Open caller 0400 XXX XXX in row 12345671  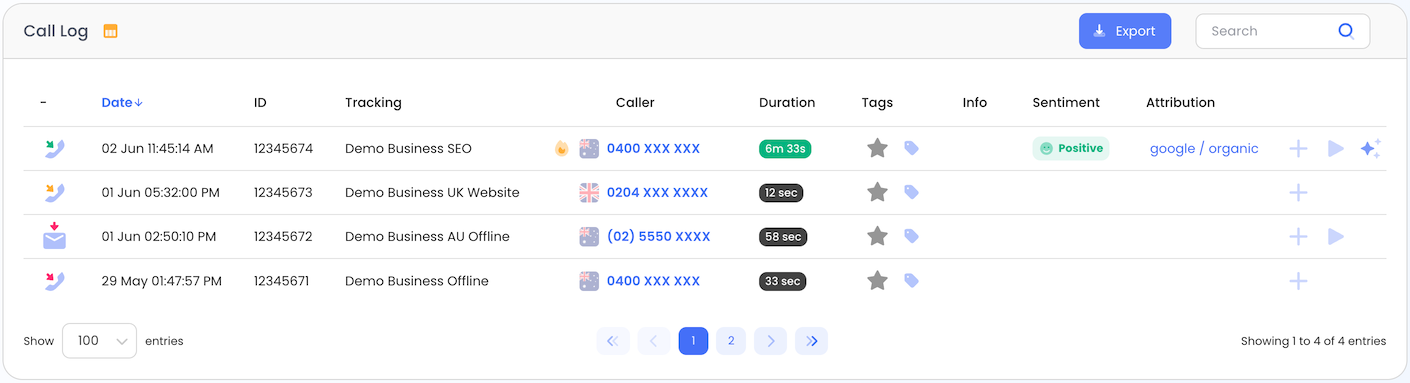(x=653, y=281)
